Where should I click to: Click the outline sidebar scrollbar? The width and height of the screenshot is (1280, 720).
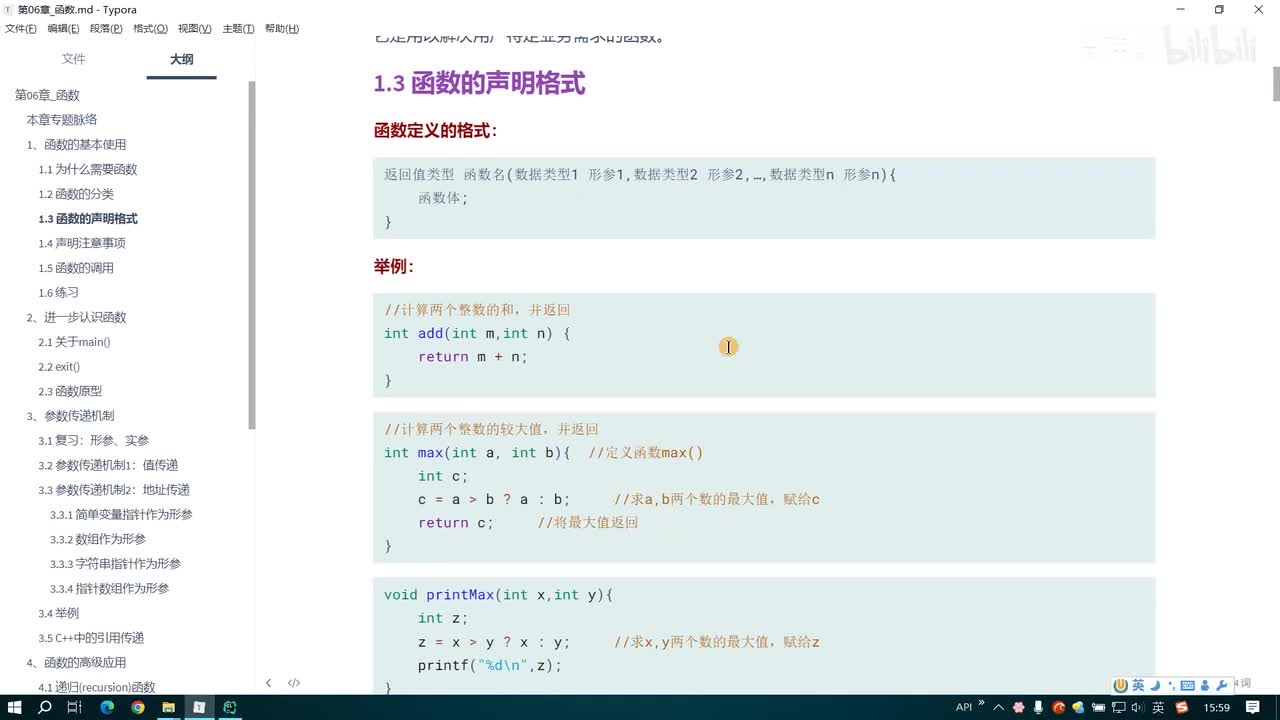(x=252, y=255)
